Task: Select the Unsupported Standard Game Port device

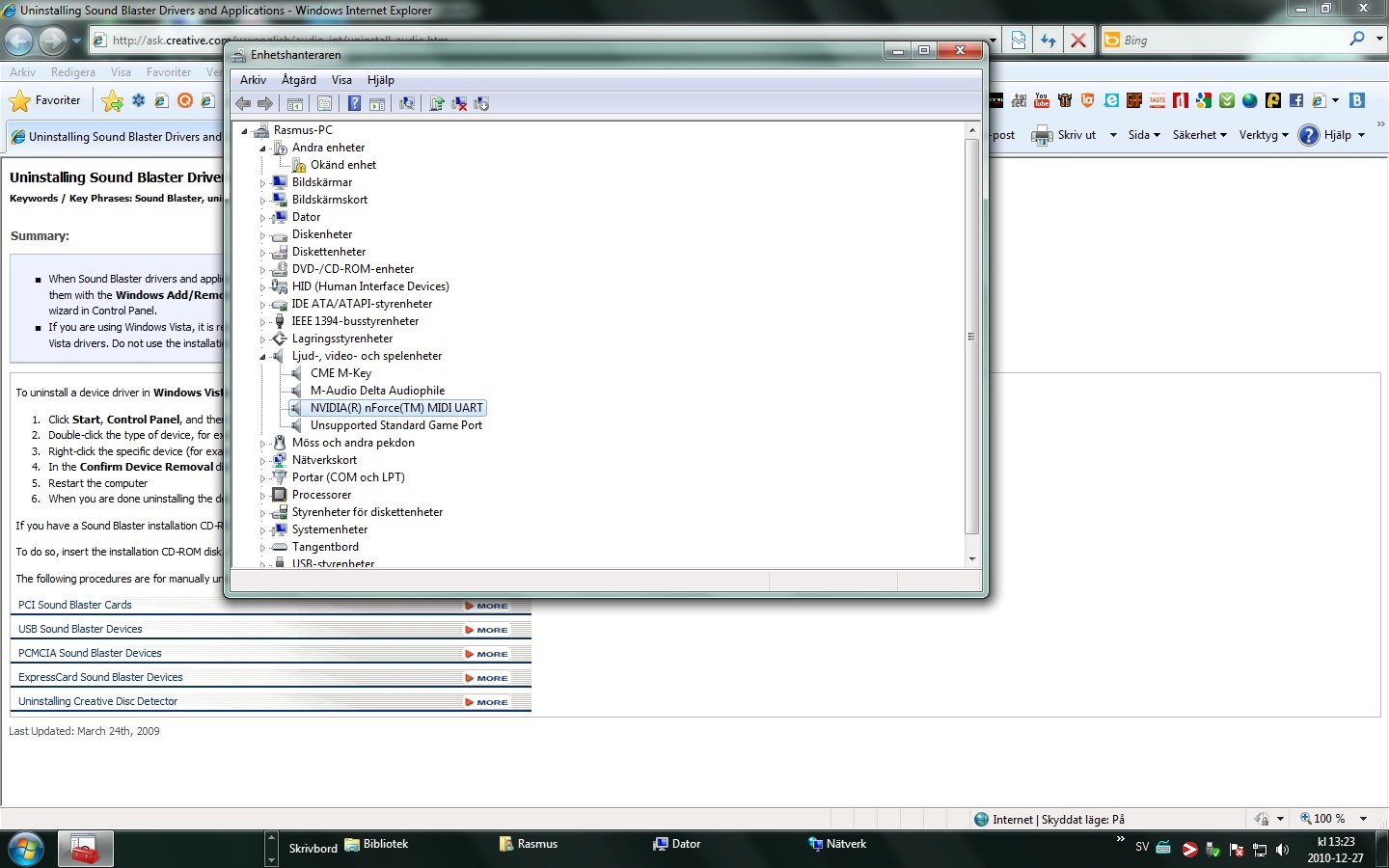Action: [x=396, y=425]
